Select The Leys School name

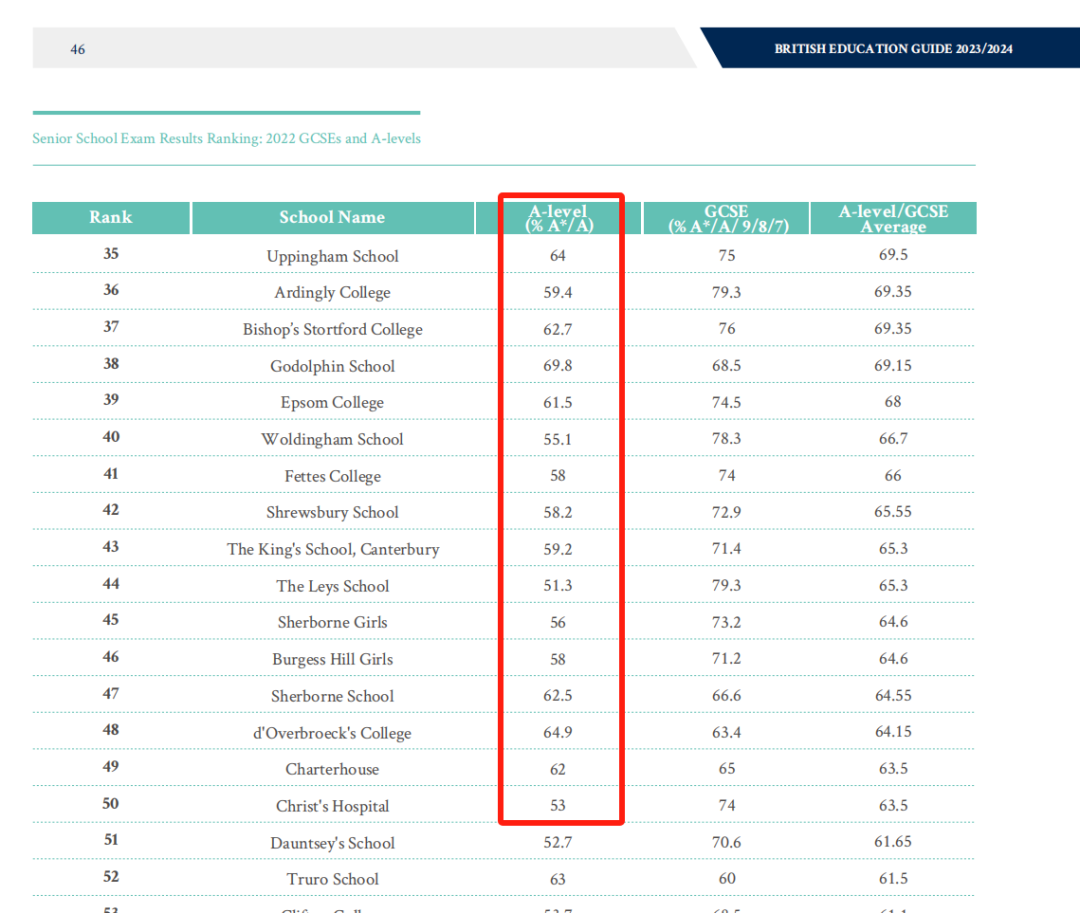tap(333, 587)
